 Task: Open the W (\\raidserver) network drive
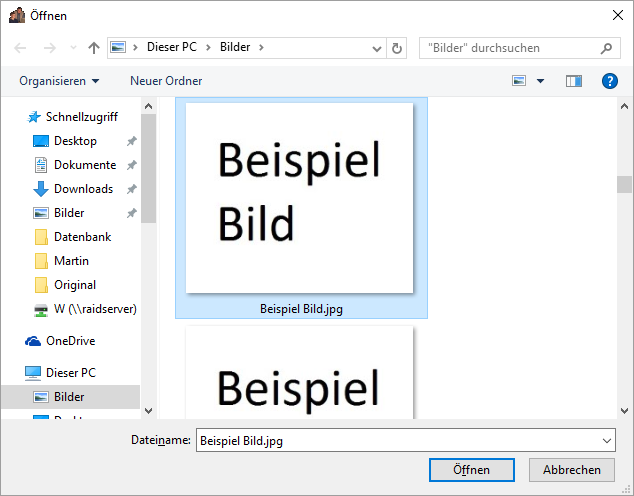coord(94,309)
